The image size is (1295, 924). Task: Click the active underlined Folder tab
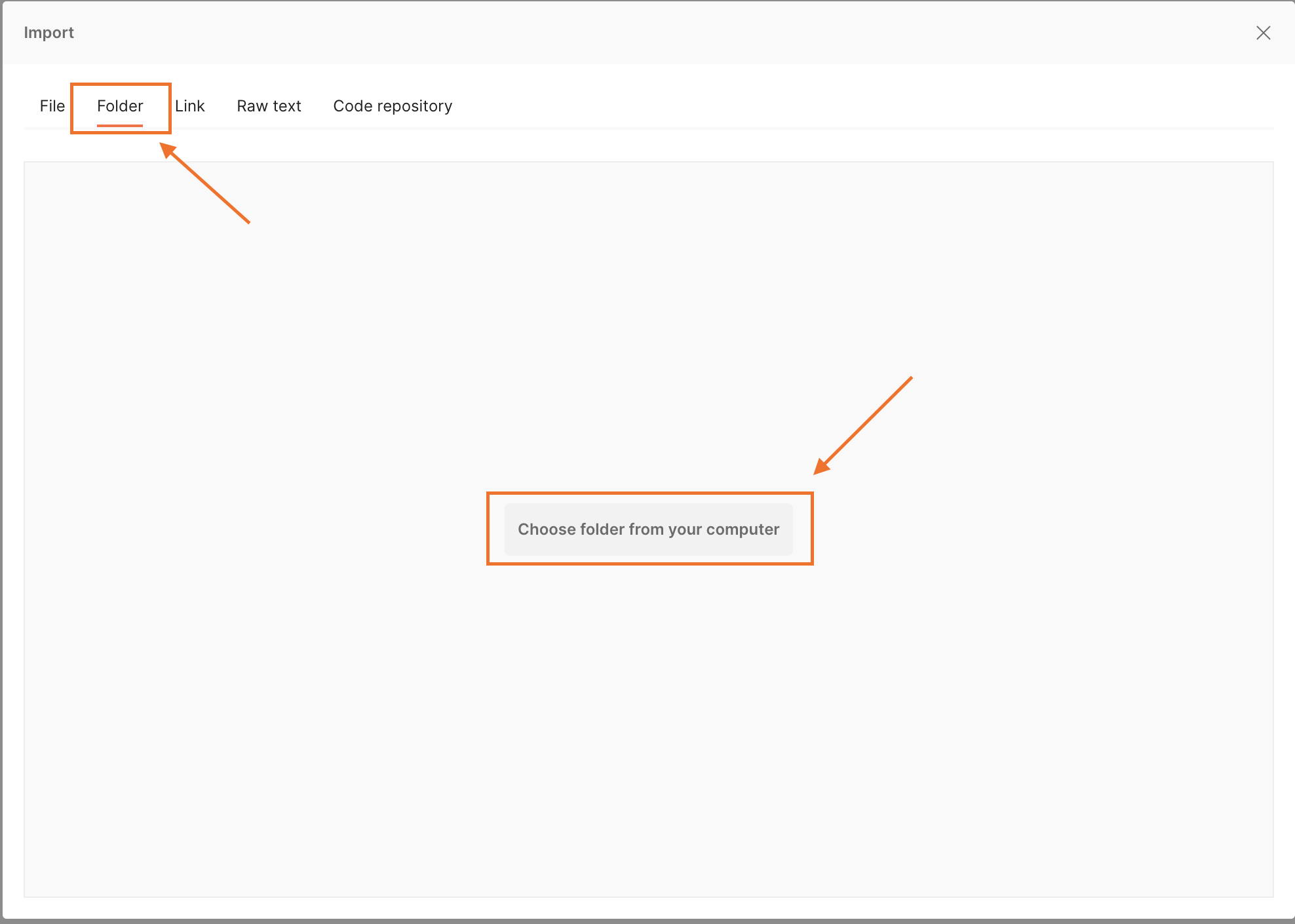120,106
